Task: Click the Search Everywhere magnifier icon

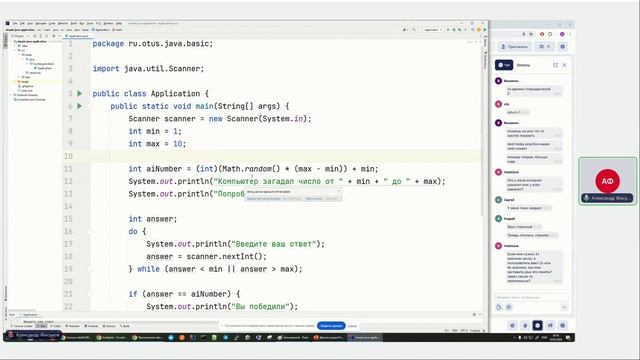Action: pos(473,30)
